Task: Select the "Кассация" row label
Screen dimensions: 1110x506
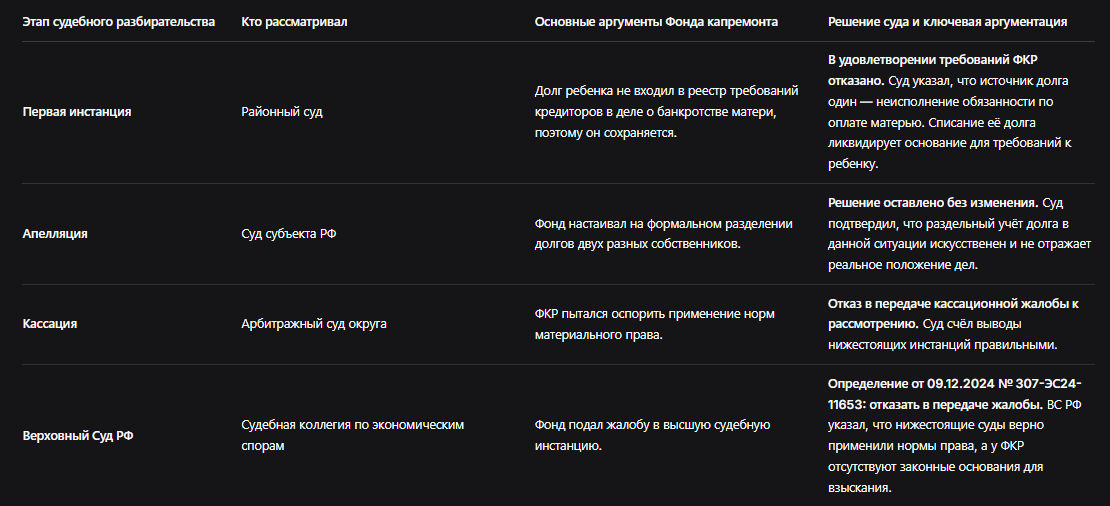Action: click(50, 324)
